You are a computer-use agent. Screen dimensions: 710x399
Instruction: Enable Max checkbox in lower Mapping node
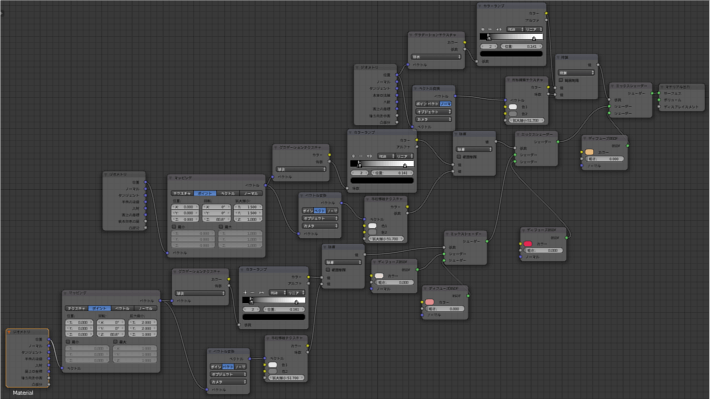coord(115,341)
